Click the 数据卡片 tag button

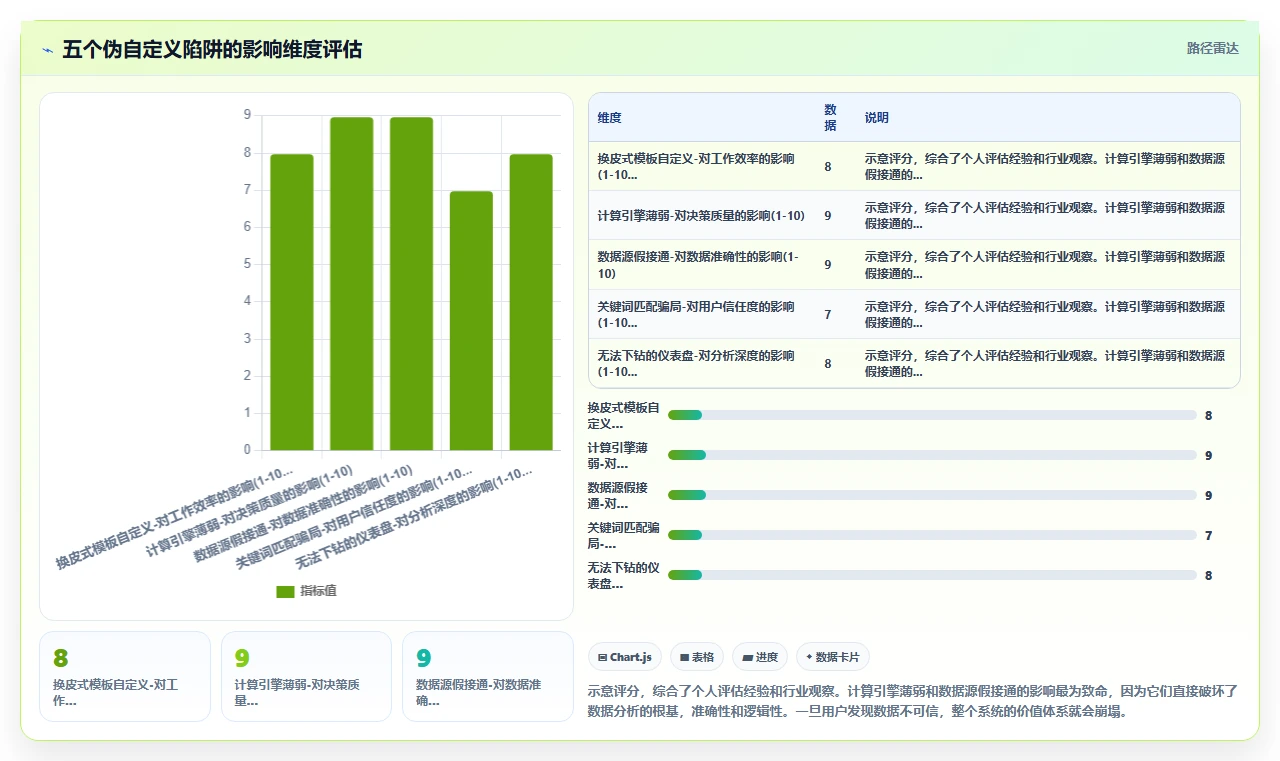pos(833,657)
